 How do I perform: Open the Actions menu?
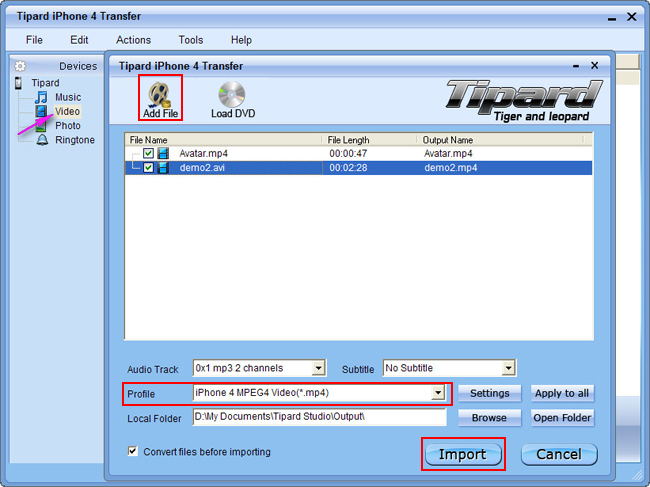tap(133, 40)
